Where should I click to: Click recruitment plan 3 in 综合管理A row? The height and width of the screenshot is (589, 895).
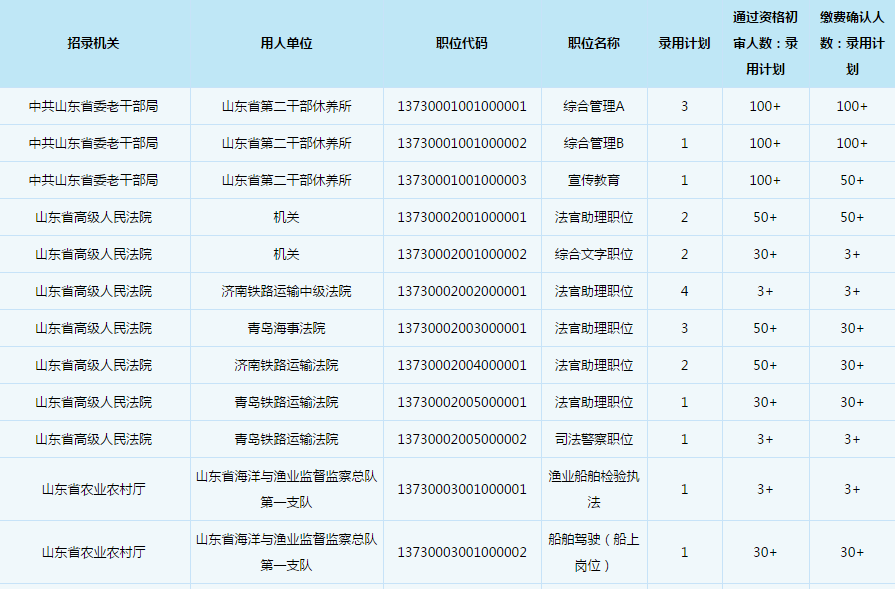pos(684,106)
